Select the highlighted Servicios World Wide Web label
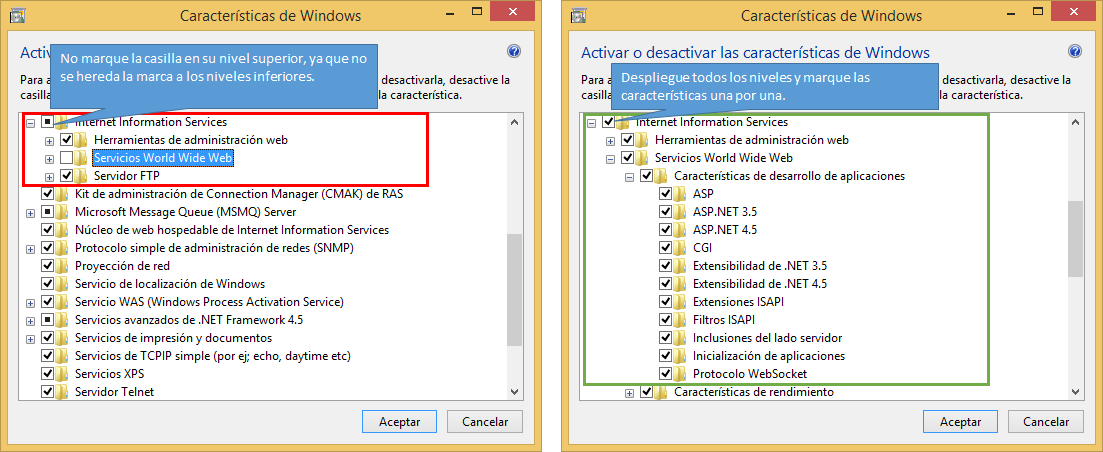 click(x=163, y=158)
